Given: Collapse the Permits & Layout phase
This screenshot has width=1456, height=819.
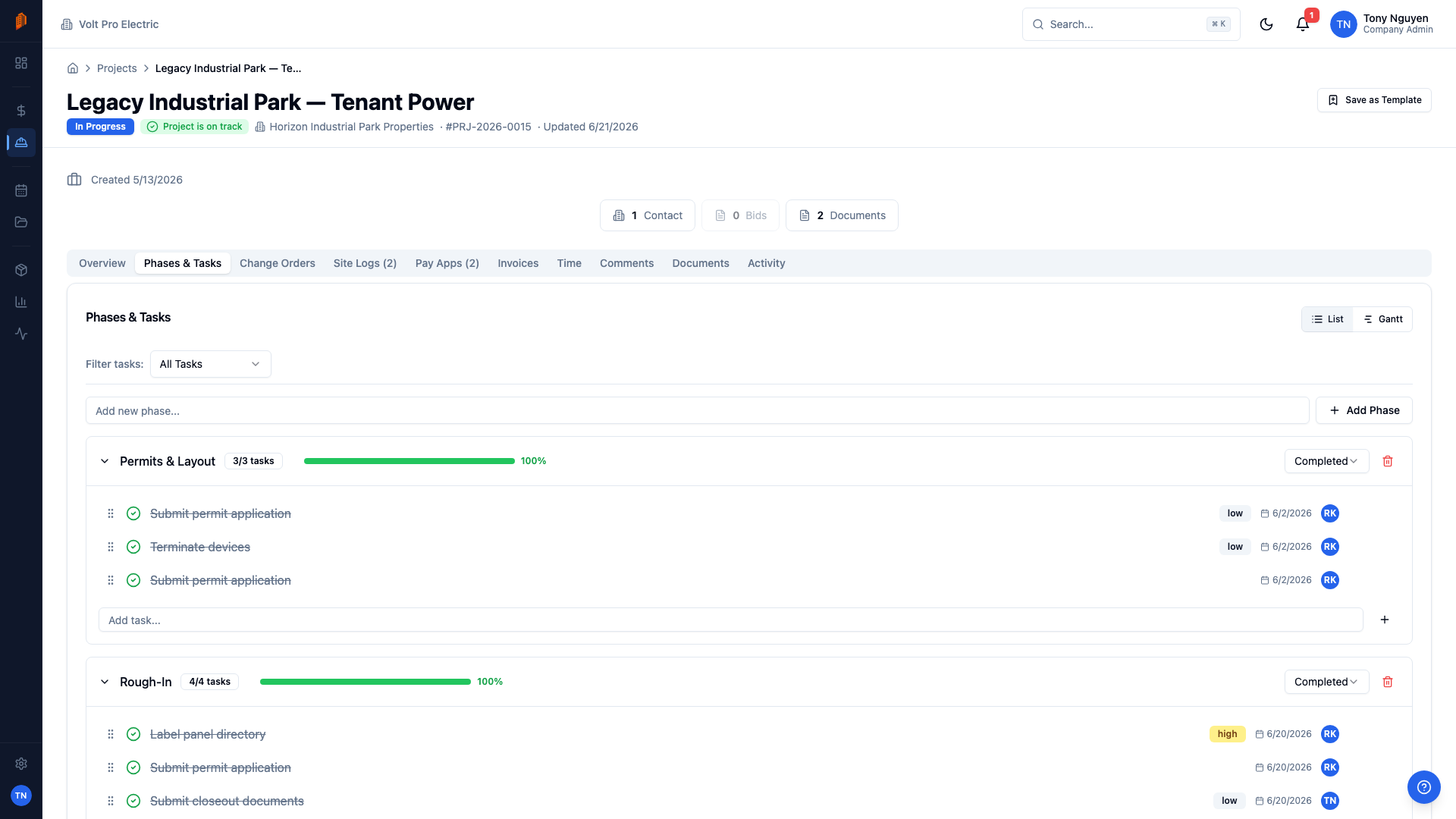Looking at the screenshot, I should click(x=105, y=461).
